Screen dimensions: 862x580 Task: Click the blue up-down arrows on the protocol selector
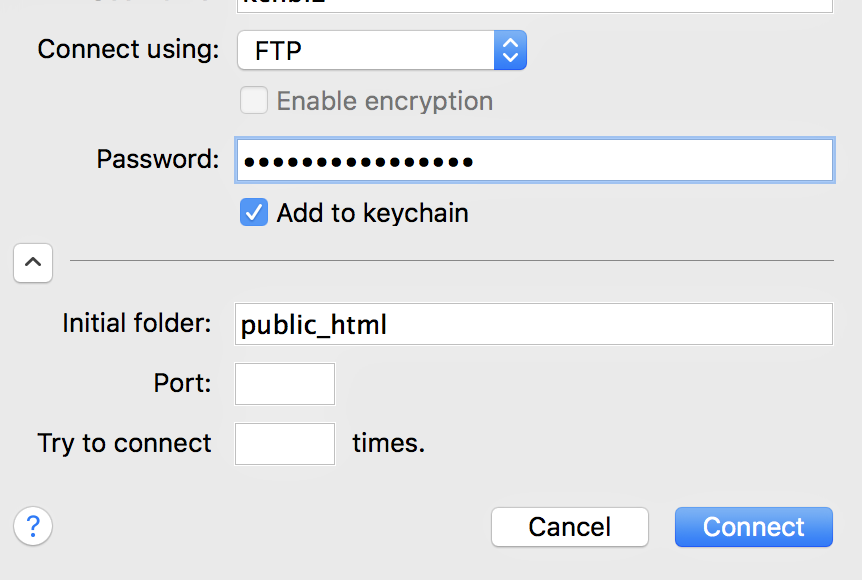click(510, 48)
